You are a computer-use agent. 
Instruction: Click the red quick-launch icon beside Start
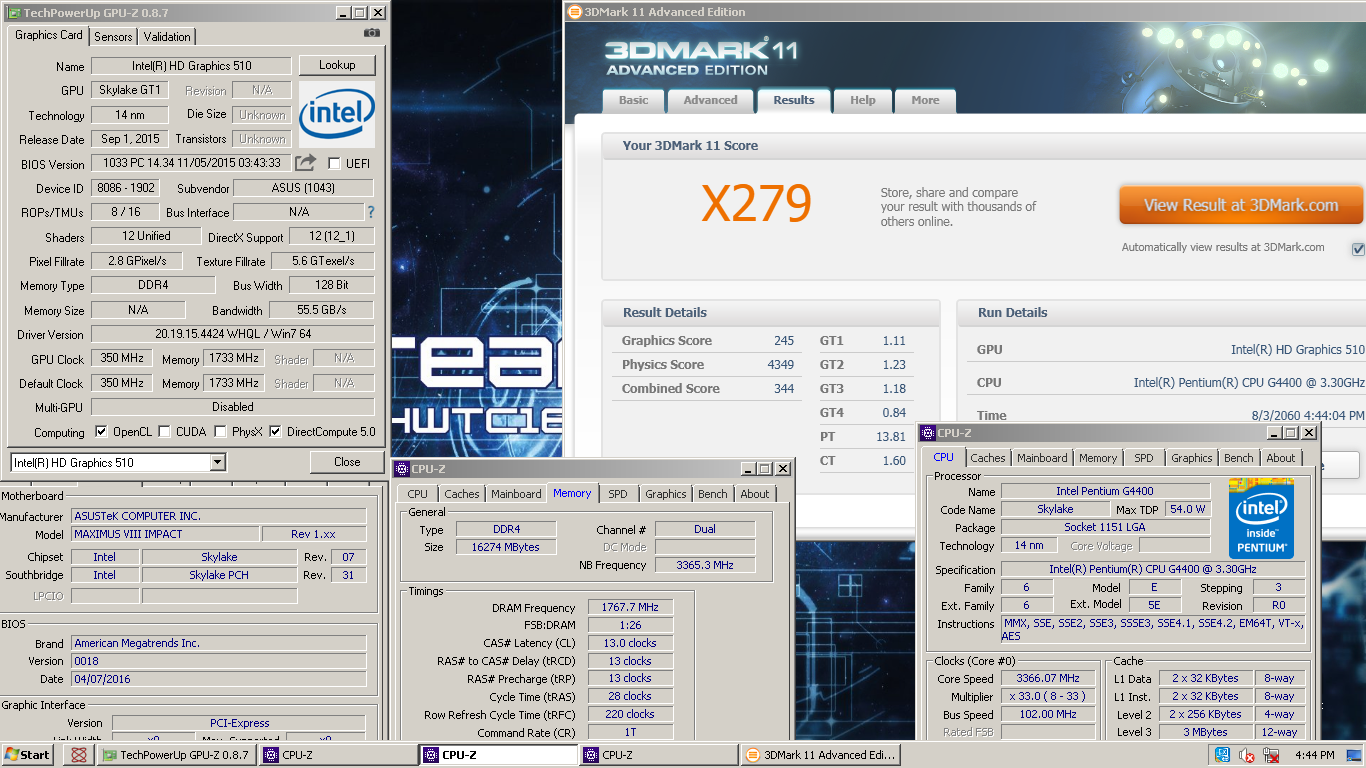click(x=77, y=755)
